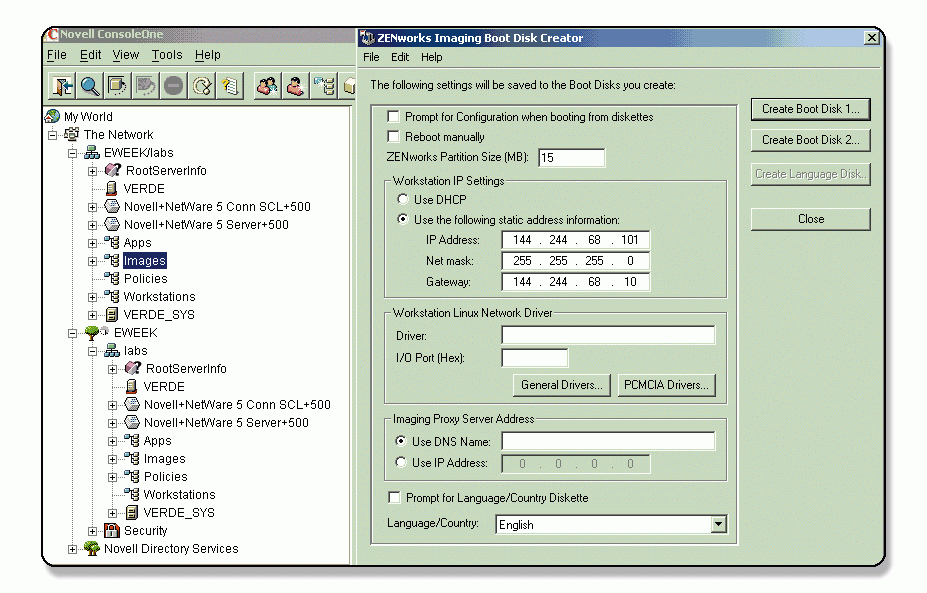Click the Close button
Screen dimensions: 927x593
(x=811, y=219)
